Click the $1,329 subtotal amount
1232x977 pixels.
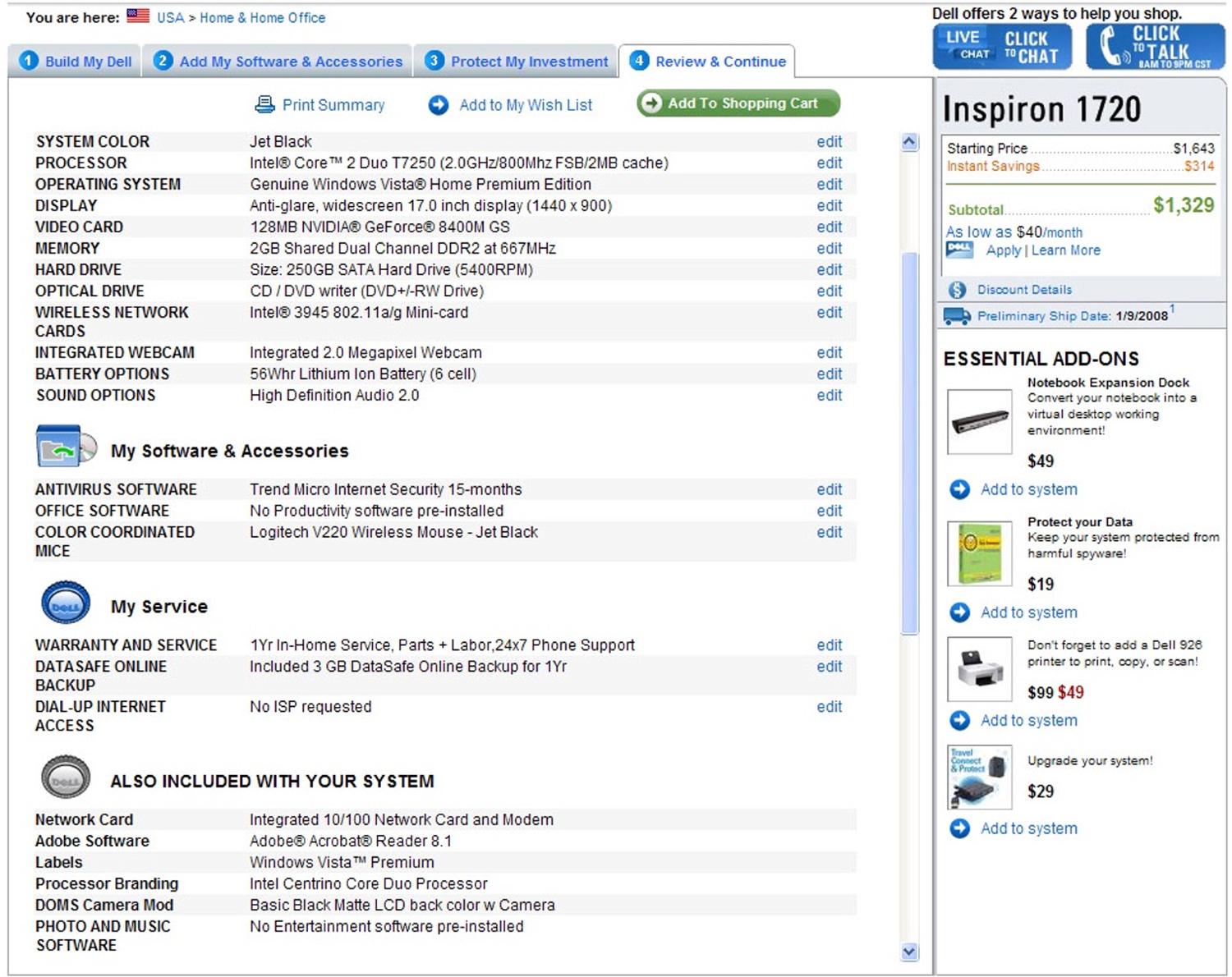pyautogui.click(x=1184, y=205)
